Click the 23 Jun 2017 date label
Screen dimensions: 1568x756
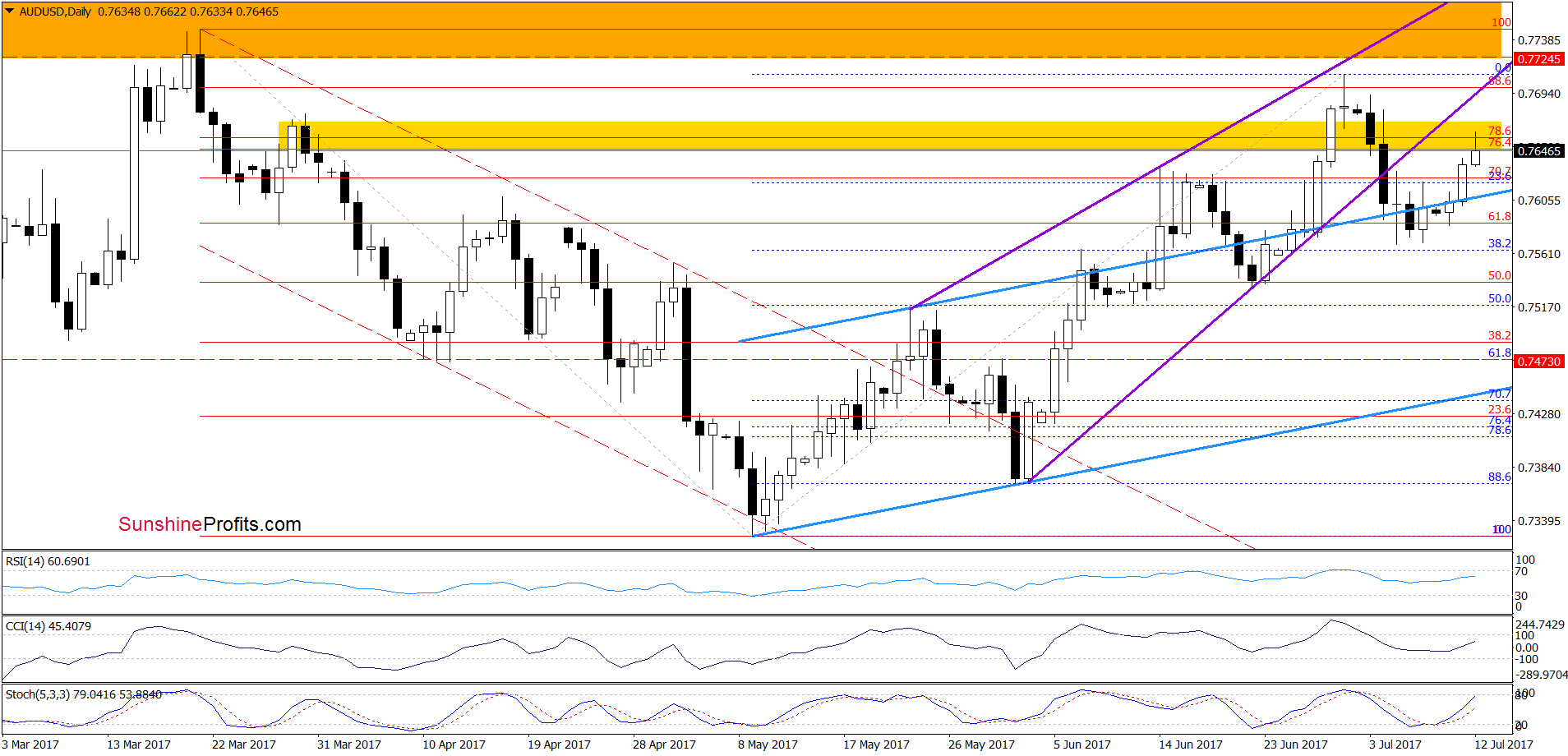point(1296,744)
